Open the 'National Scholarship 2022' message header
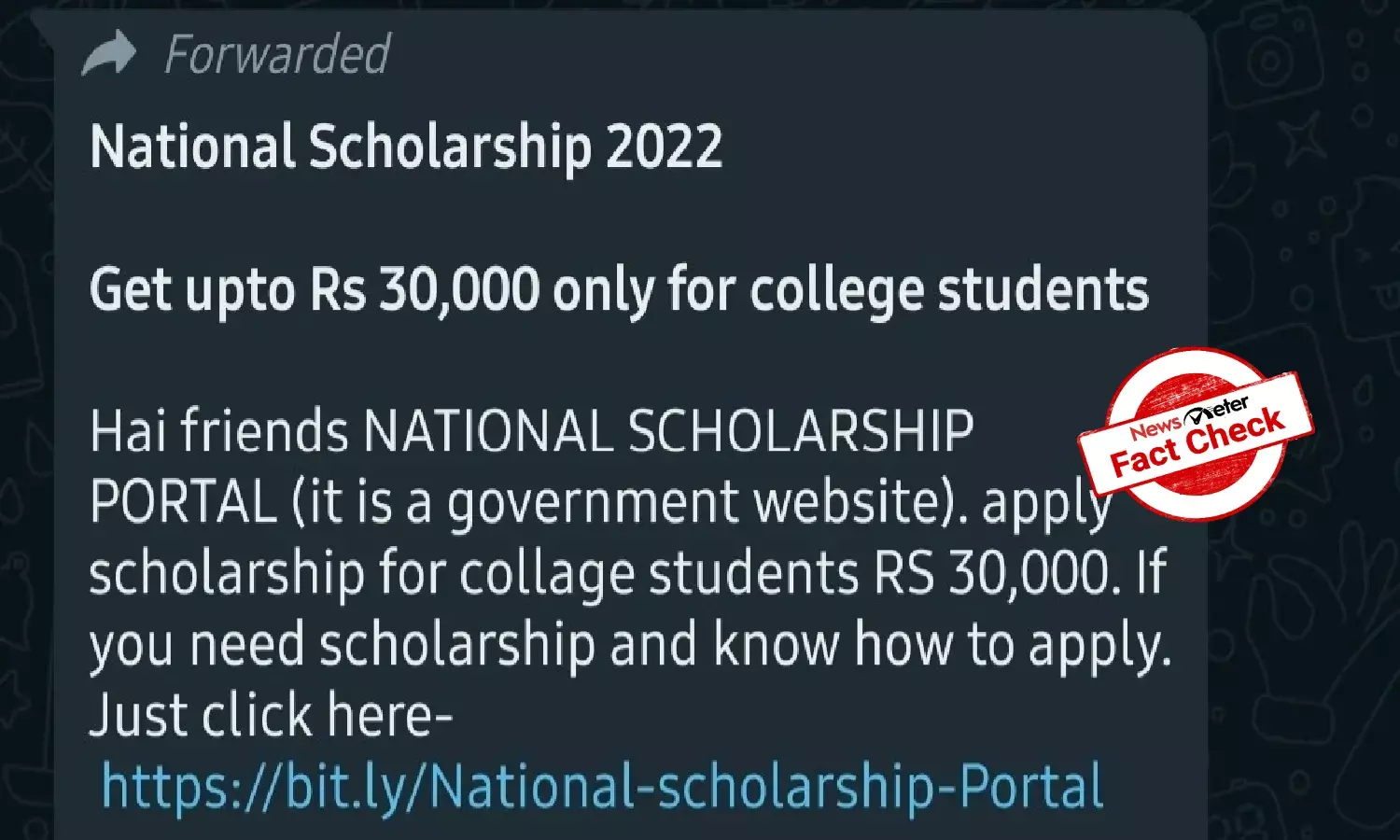The image size is (1400, 840). point(405,147)
